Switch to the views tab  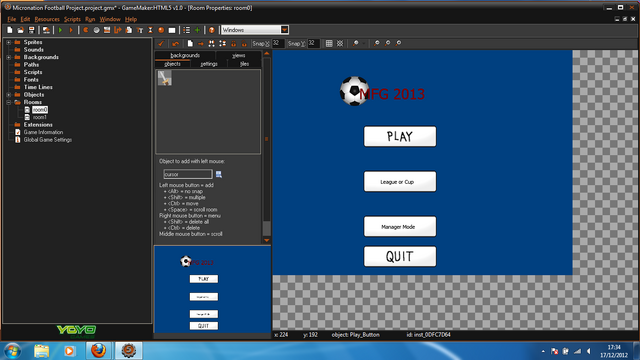click(x=238, y=56)
